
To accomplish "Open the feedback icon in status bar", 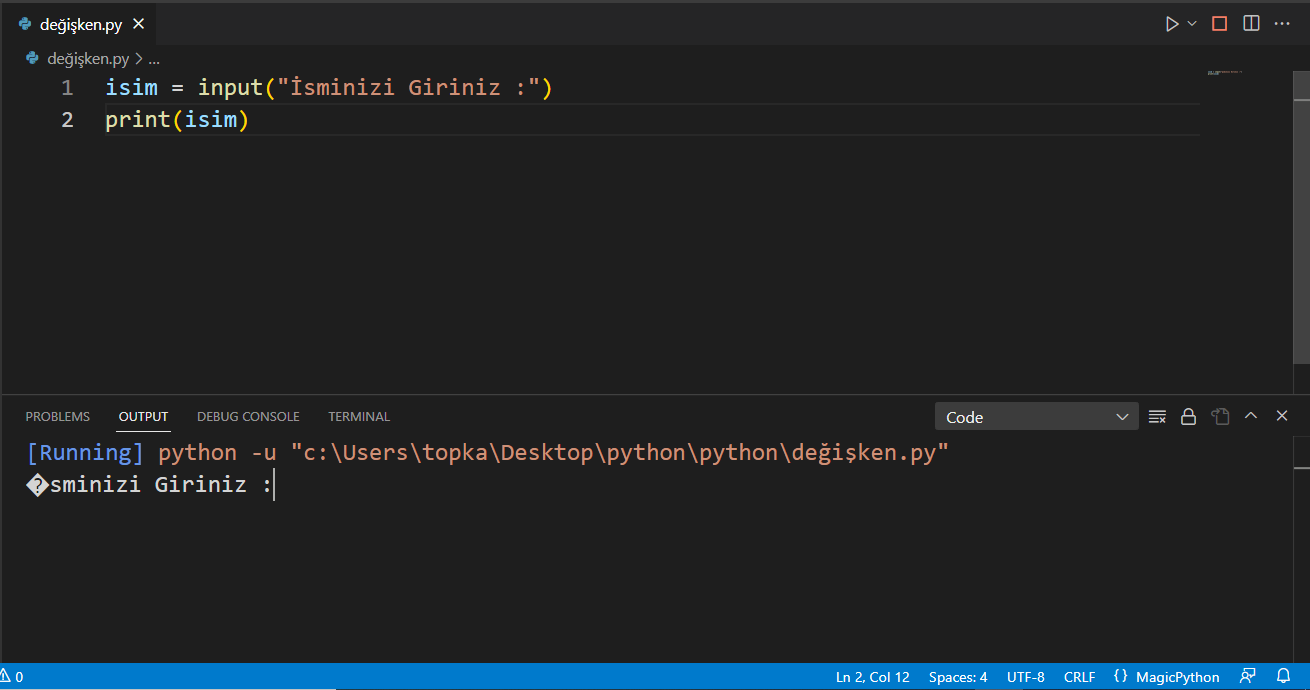I will click(x=1248, y=677).
